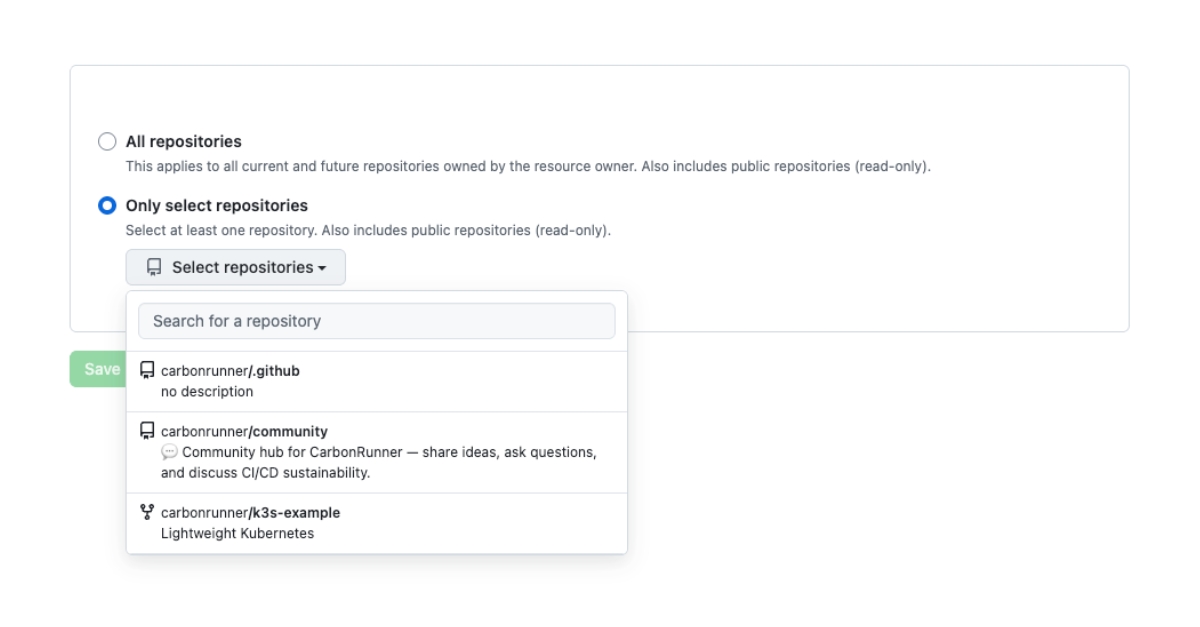This screenshot has height=627, width=1200.
Task: Click the speech bubble emoji in community description
Action: [x=169, y=452]
